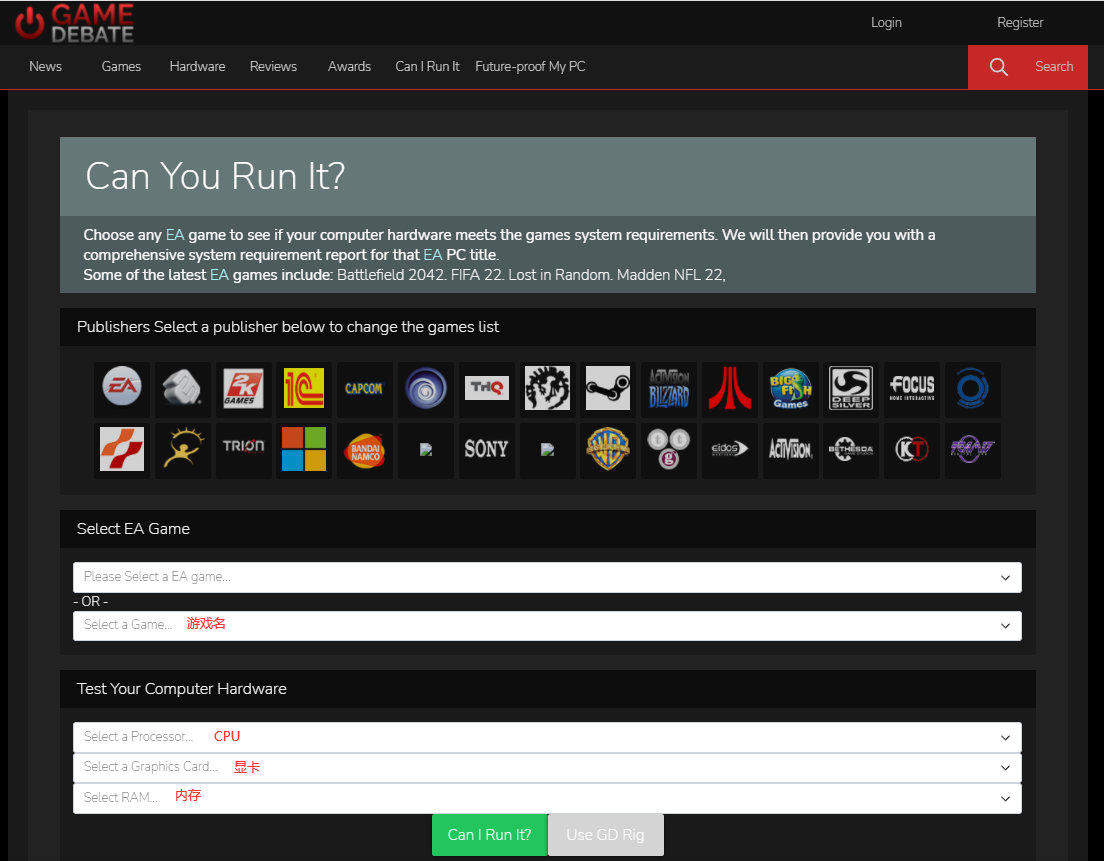Open the 'Please Select a EA game' dropdown
The height and width of the screenshot is (861, 1104).
(547, 577)
